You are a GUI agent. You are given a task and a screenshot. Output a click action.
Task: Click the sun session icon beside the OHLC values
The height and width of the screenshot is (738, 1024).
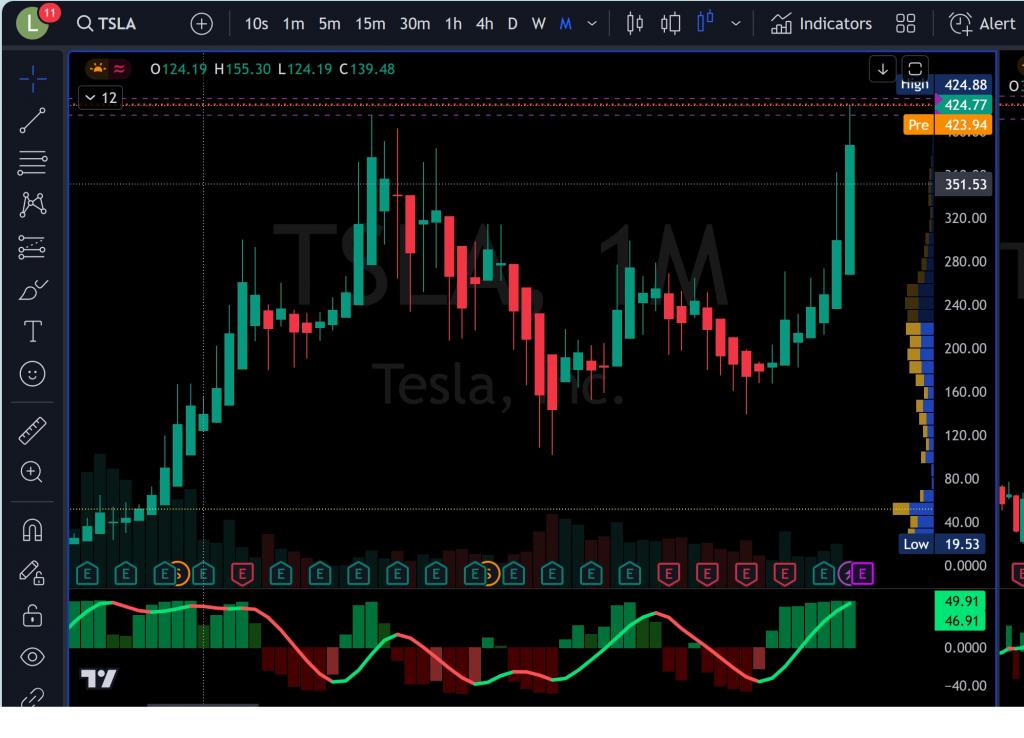[x=97, y=69]
